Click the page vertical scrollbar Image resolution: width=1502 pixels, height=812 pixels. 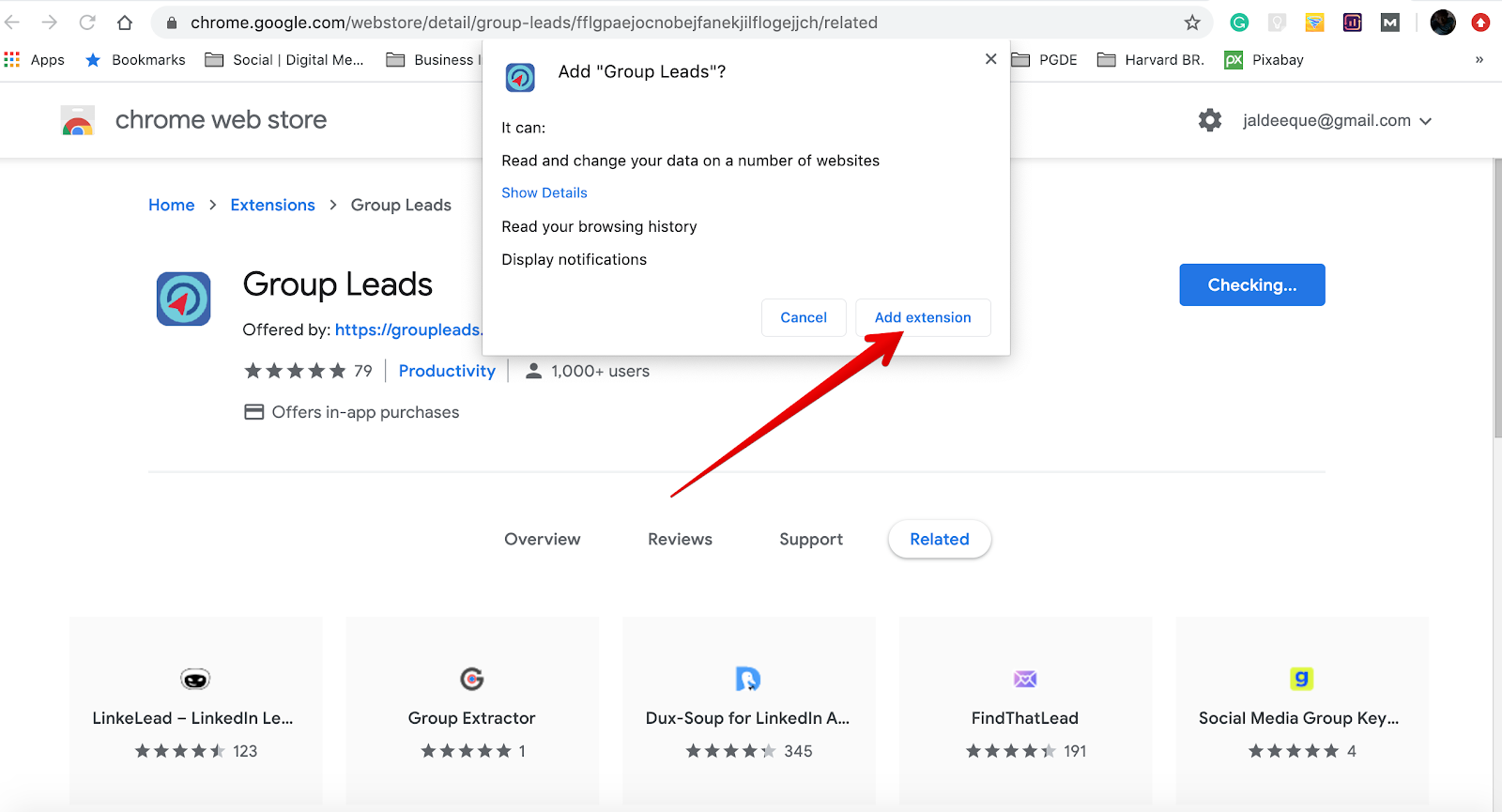(x=1496, y=297)
